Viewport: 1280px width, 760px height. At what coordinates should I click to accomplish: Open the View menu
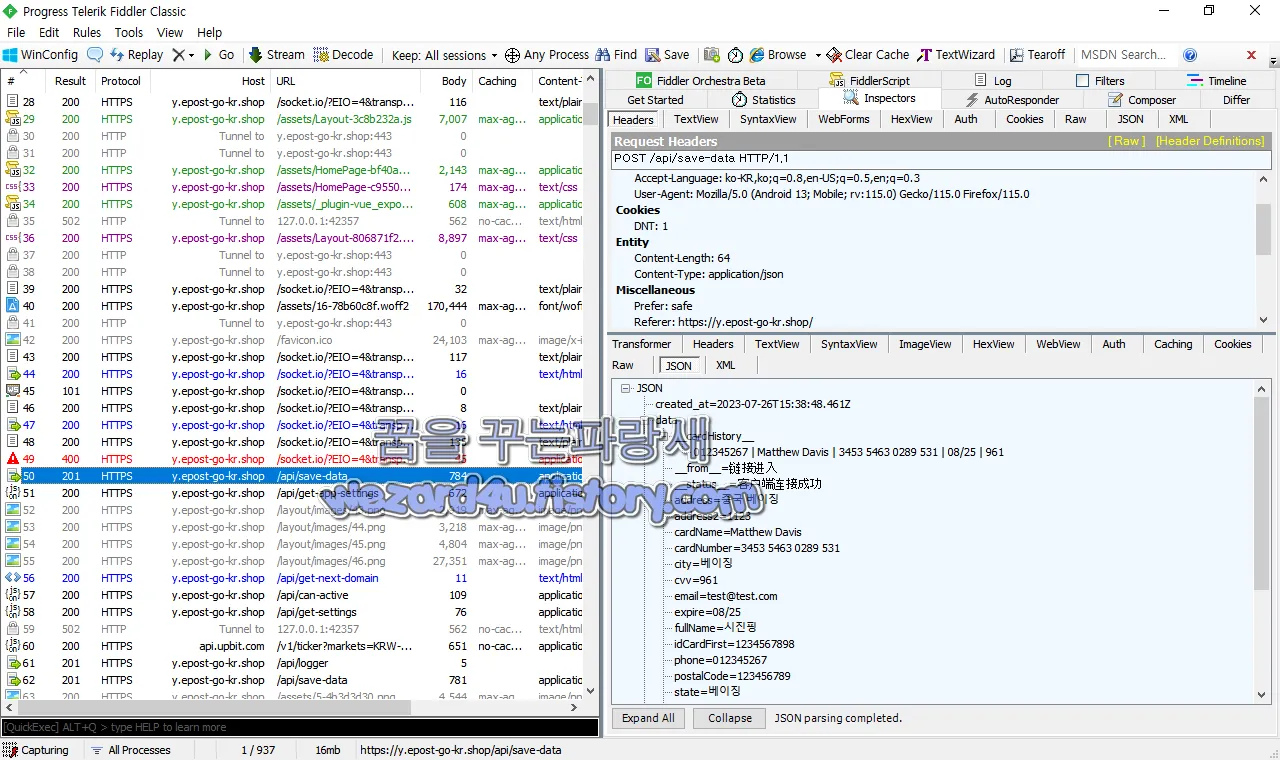pyautogui.click(x=170, y=32)
